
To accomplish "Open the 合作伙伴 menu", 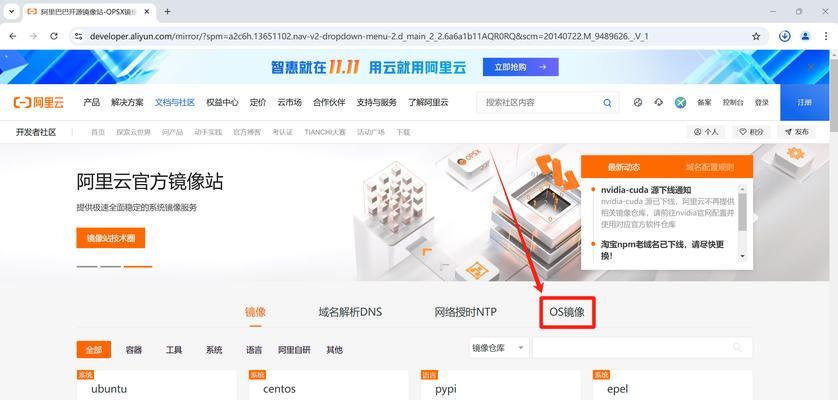I will tap(329, 102).
